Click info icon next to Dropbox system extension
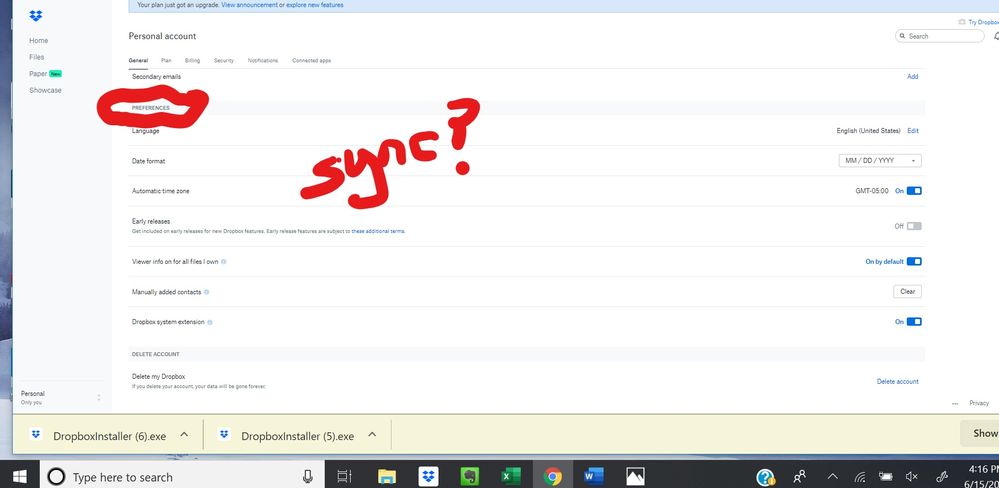The height and width of the screenshot is (488, 999). click(x=211, y=322)
